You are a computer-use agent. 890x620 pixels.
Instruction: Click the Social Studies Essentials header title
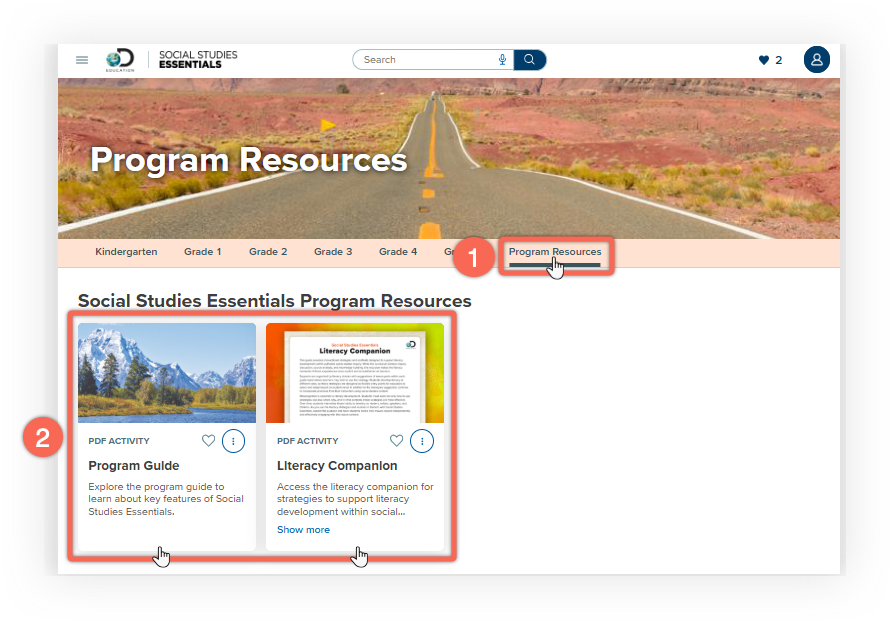point(198,60)
